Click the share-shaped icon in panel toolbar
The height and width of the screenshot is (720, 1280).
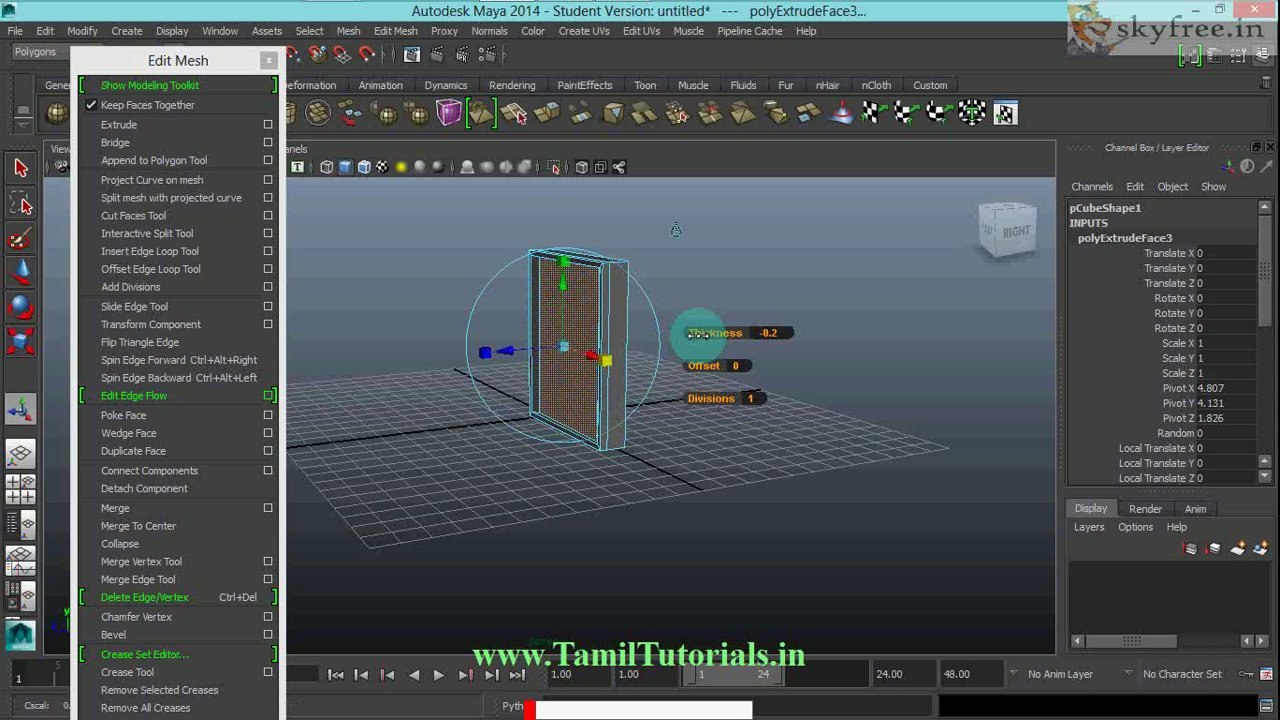(x=619, y=167)
